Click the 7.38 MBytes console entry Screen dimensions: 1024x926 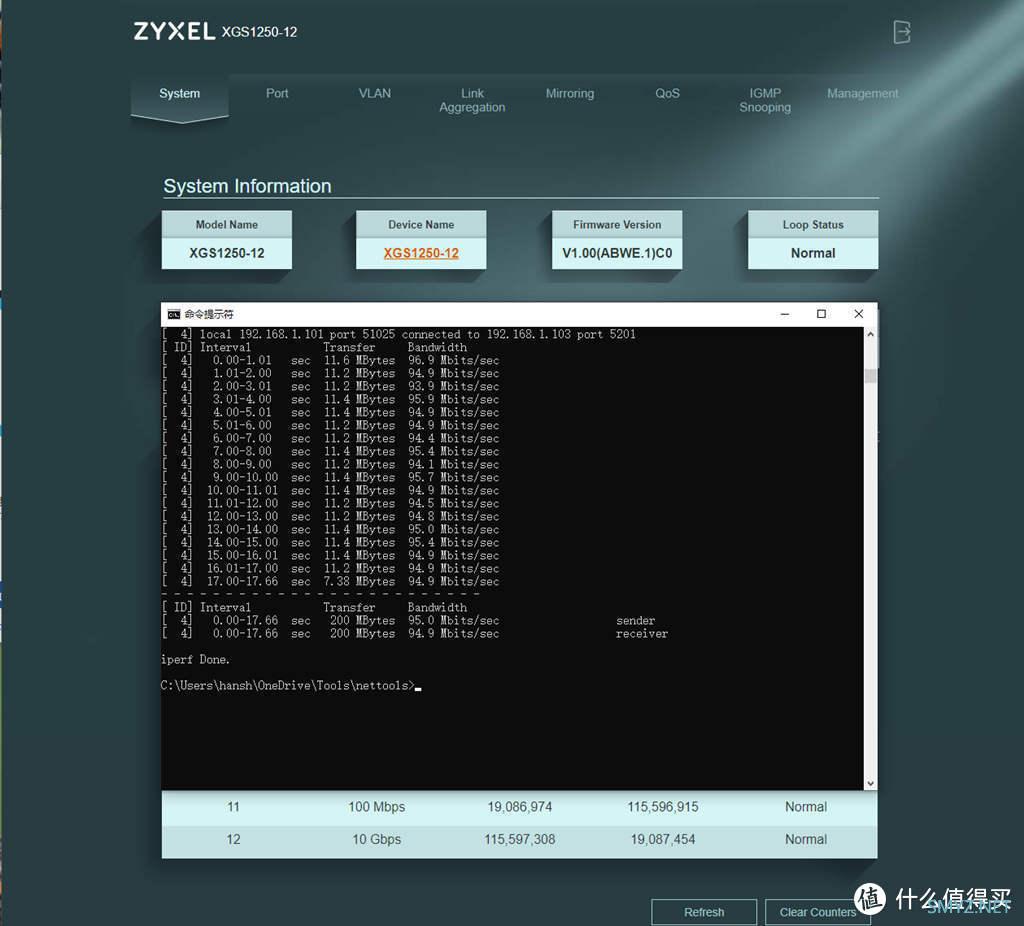359,582
